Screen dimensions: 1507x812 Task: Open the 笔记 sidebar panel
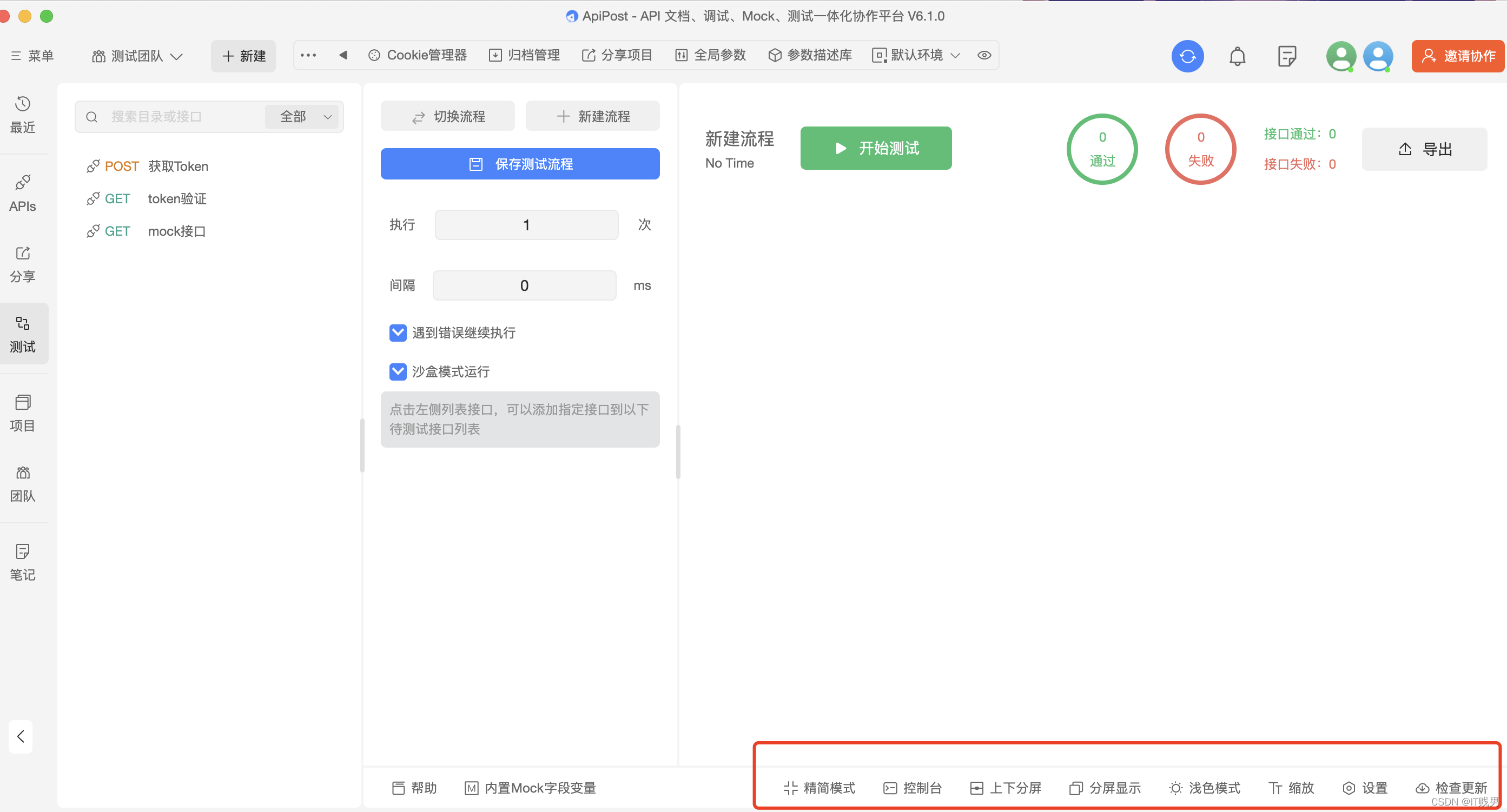tap(23, 561)
